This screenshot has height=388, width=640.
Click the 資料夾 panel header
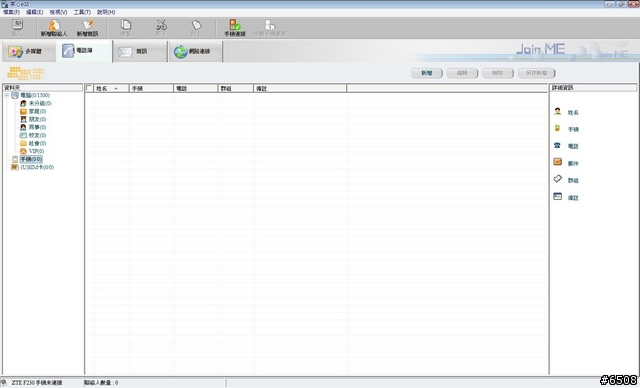pyautogui.click(x=42, y=88)
